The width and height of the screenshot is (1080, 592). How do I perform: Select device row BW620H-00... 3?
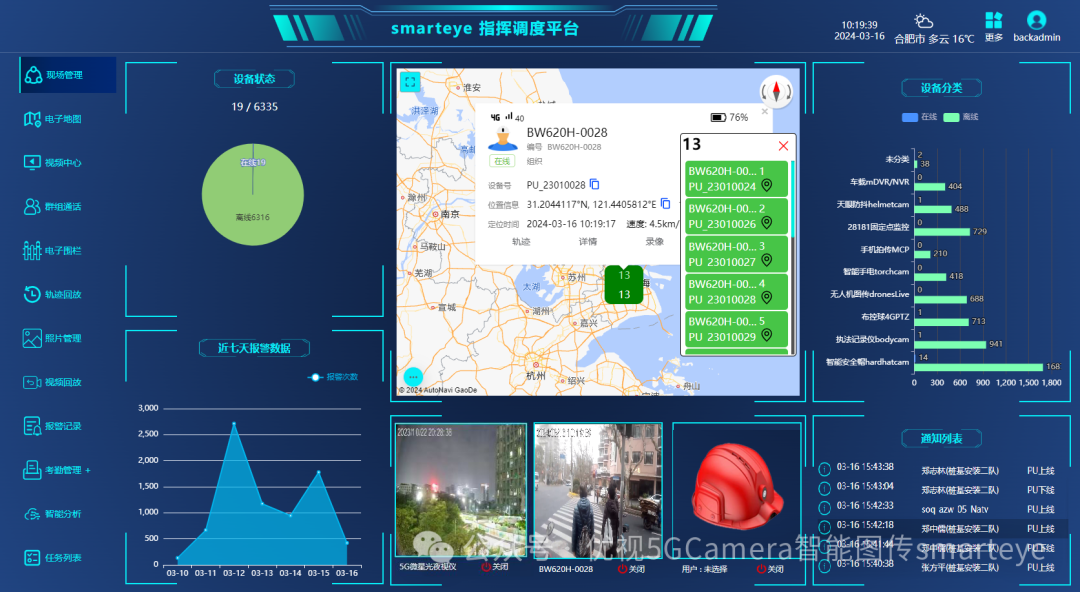pos(736,254)
